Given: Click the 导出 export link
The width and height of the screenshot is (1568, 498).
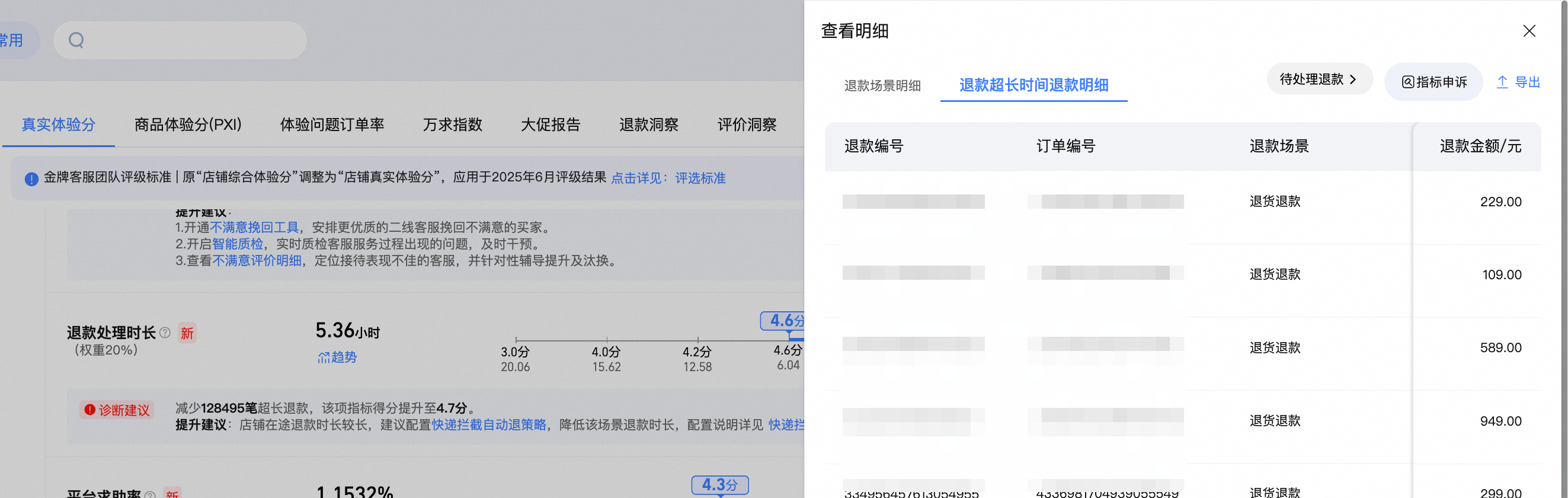Looking at the screenshot, I should tap(1518, 82).
